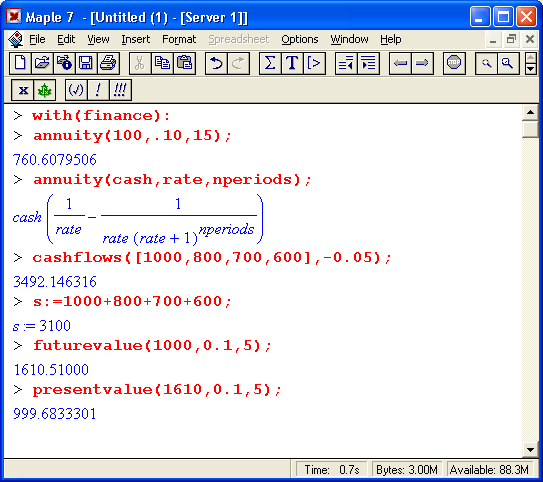Screen dimensions: 543x482
Task: Insert text with the T icon
Action: click(x=292, y=63)
